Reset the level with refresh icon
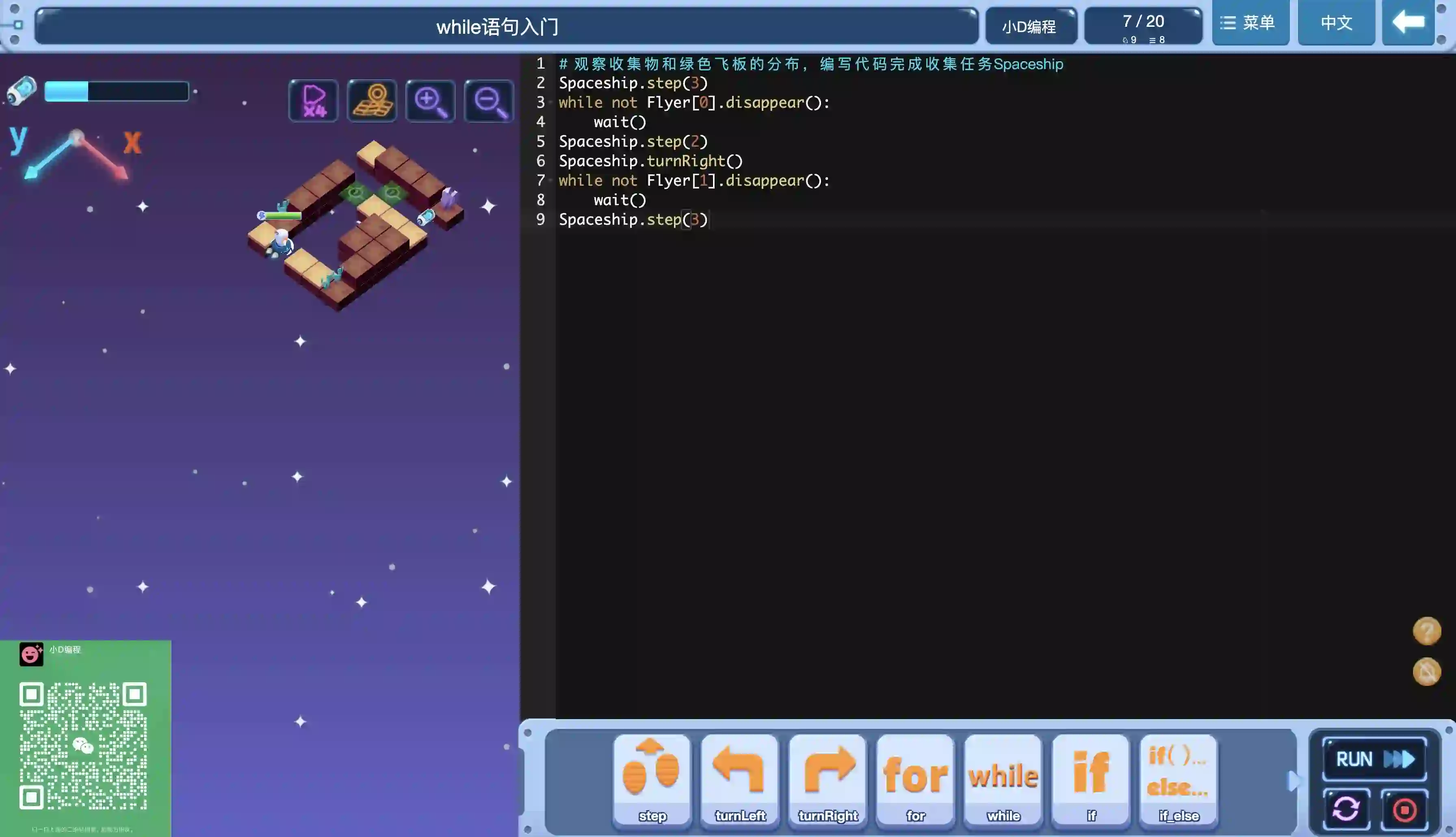The image size is (1456, 837). tap(1345, 809)
